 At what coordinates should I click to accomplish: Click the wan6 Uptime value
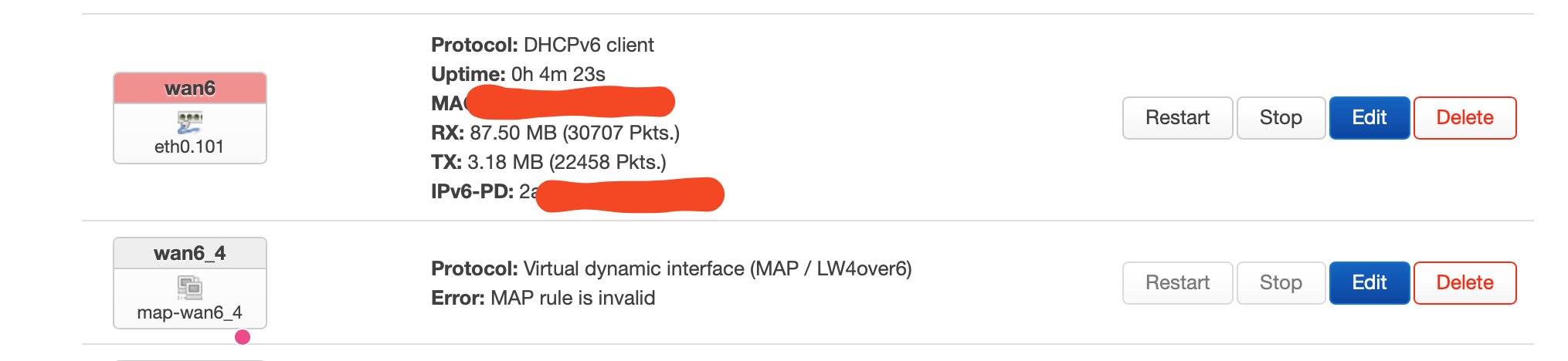click(x=558, y=75)
